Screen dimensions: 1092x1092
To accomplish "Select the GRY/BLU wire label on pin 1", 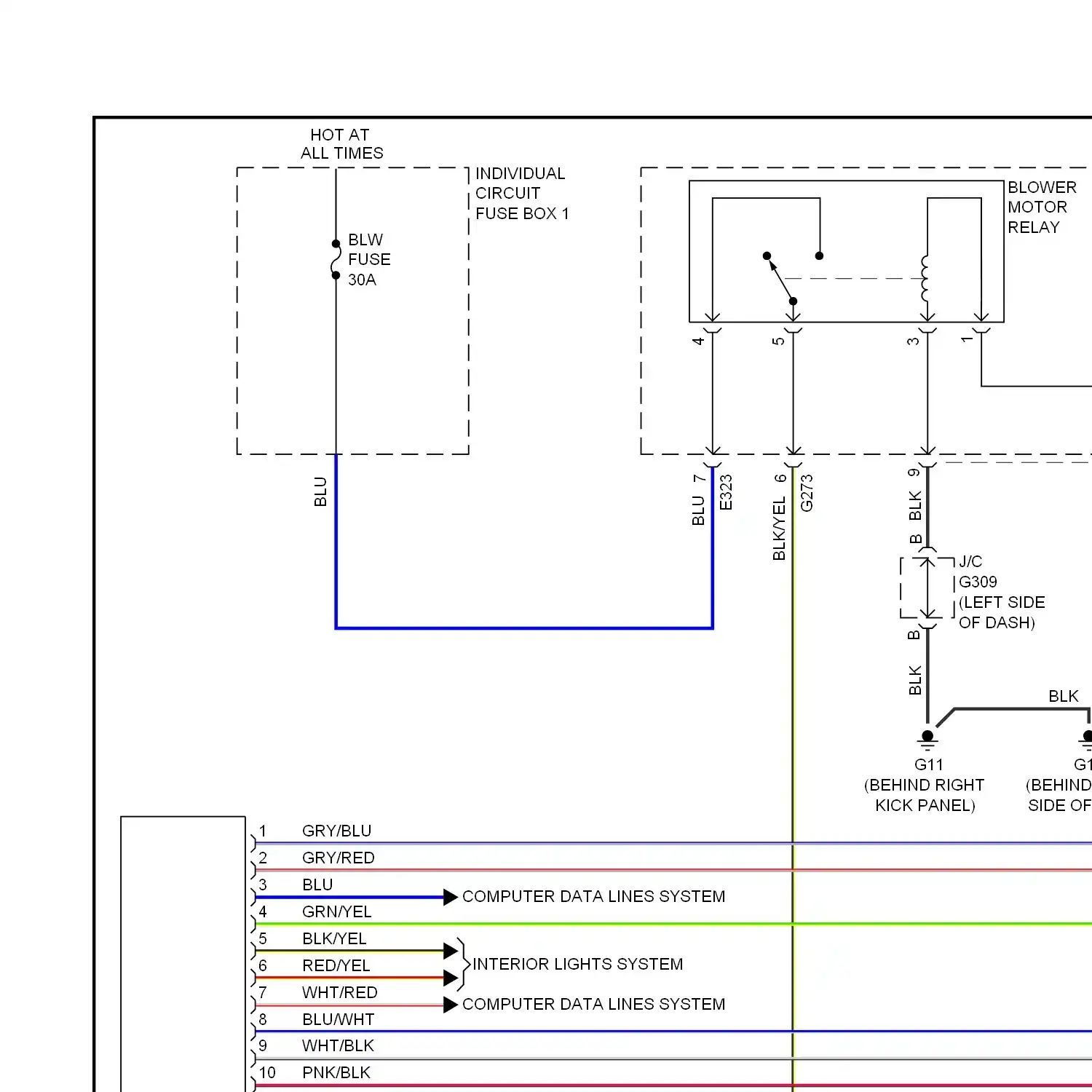I will pos(337,831).
